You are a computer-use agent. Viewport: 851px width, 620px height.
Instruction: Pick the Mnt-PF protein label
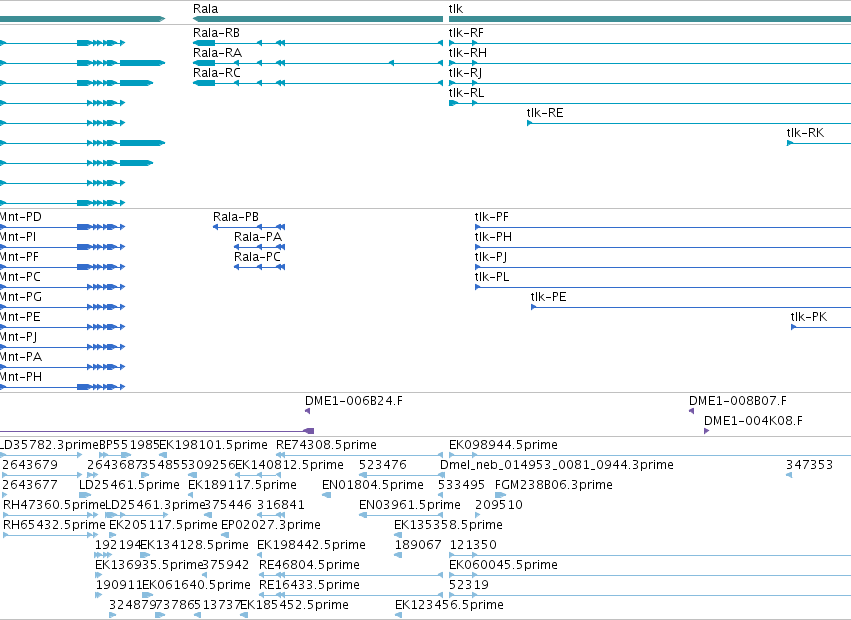click(x=20, y=257)
